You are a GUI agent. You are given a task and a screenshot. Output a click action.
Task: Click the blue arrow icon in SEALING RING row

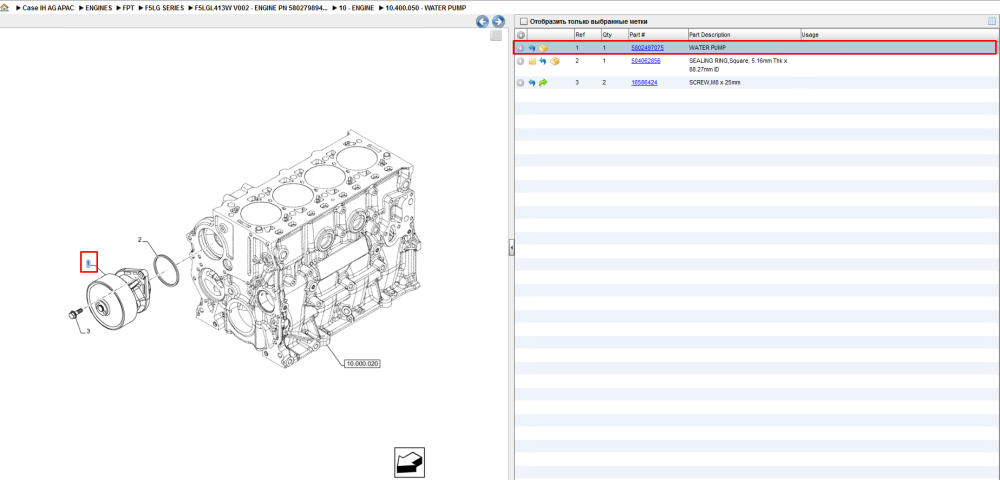click(x=543, y=61)
